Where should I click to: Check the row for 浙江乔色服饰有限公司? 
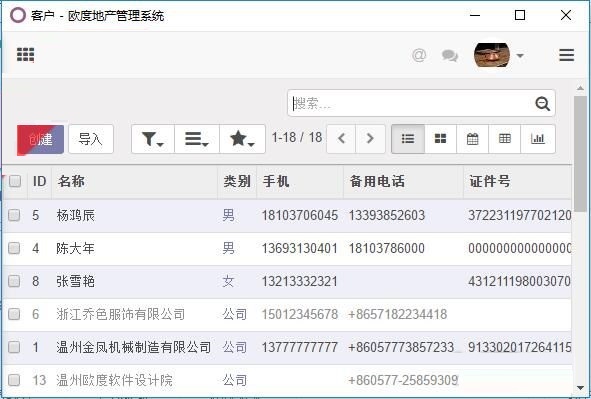click(14, 314)
